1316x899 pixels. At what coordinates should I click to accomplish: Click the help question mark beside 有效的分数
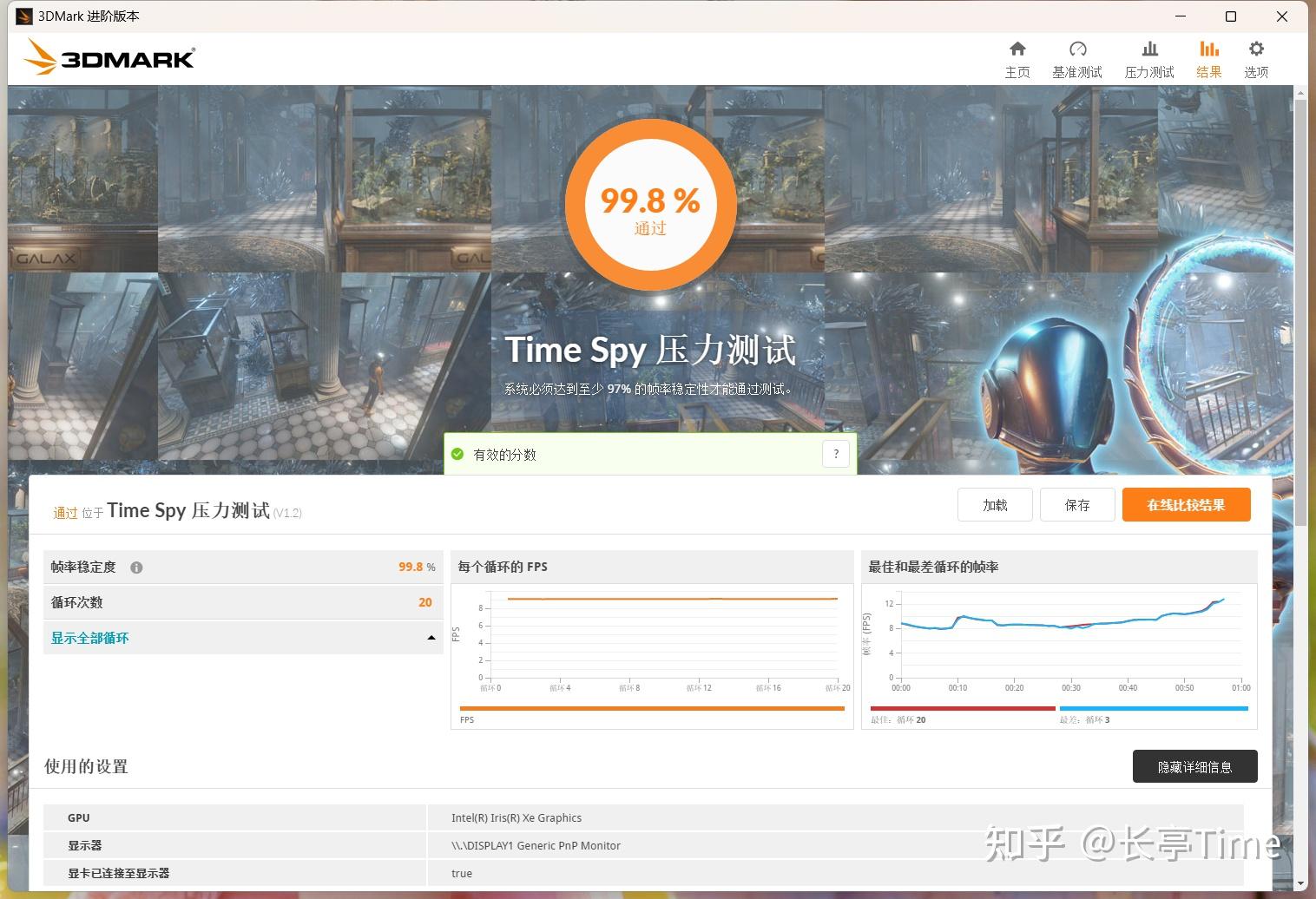(834, 453)
